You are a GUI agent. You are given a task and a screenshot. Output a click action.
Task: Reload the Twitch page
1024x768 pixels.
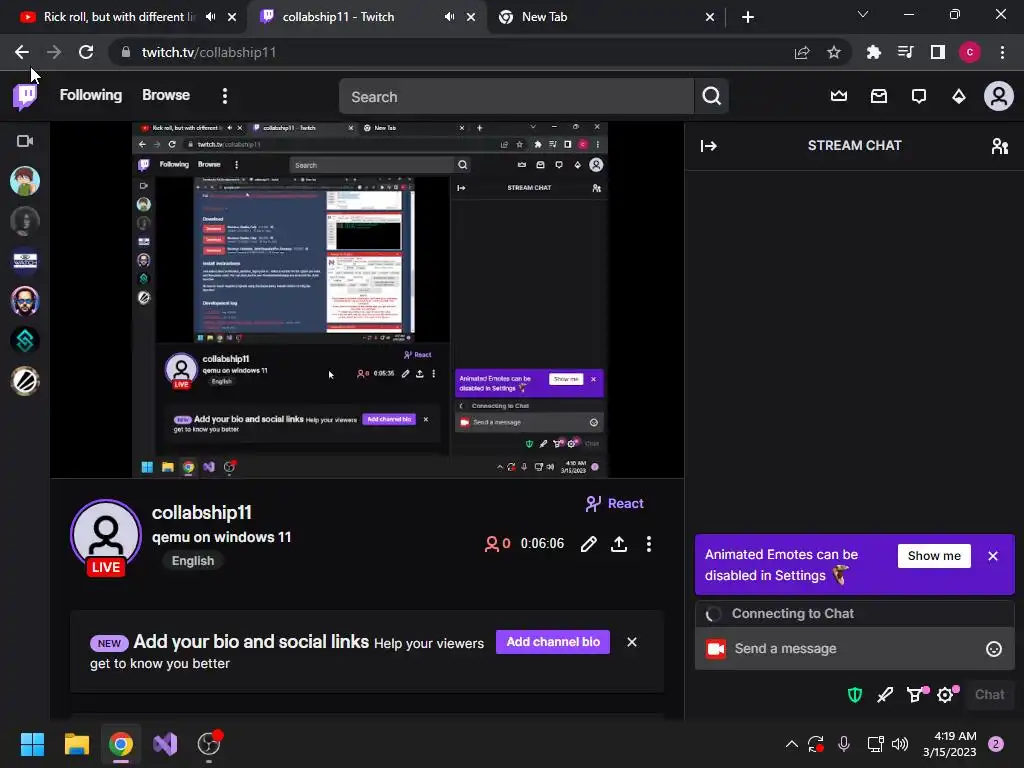coord(86,52)
